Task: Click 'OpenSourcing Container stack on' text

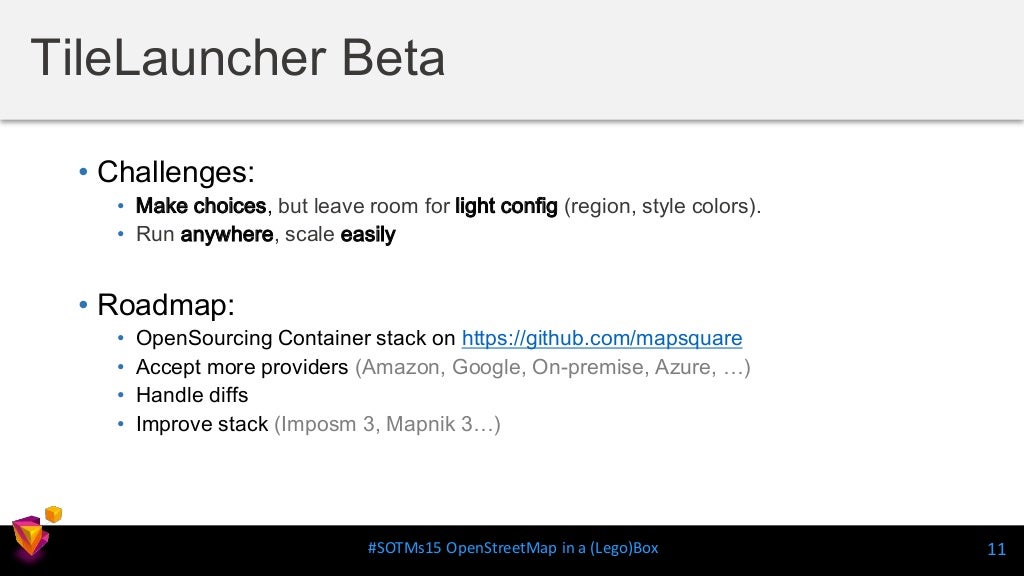Action: tap(295, 338)
